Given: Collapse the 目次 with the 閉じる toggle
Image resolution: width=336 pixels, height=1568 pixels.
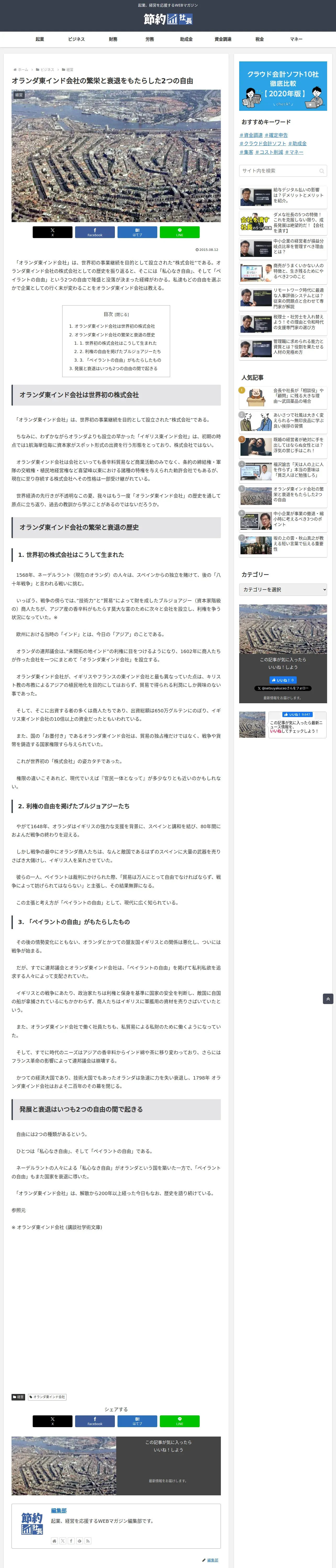Looking at the screenshot, I should [122, 315].
